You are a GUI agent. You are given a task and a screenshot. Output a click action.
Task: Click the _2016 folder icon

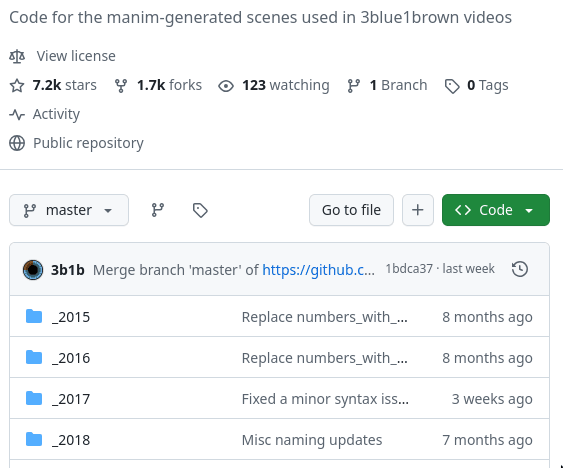[x=34, y=357]
